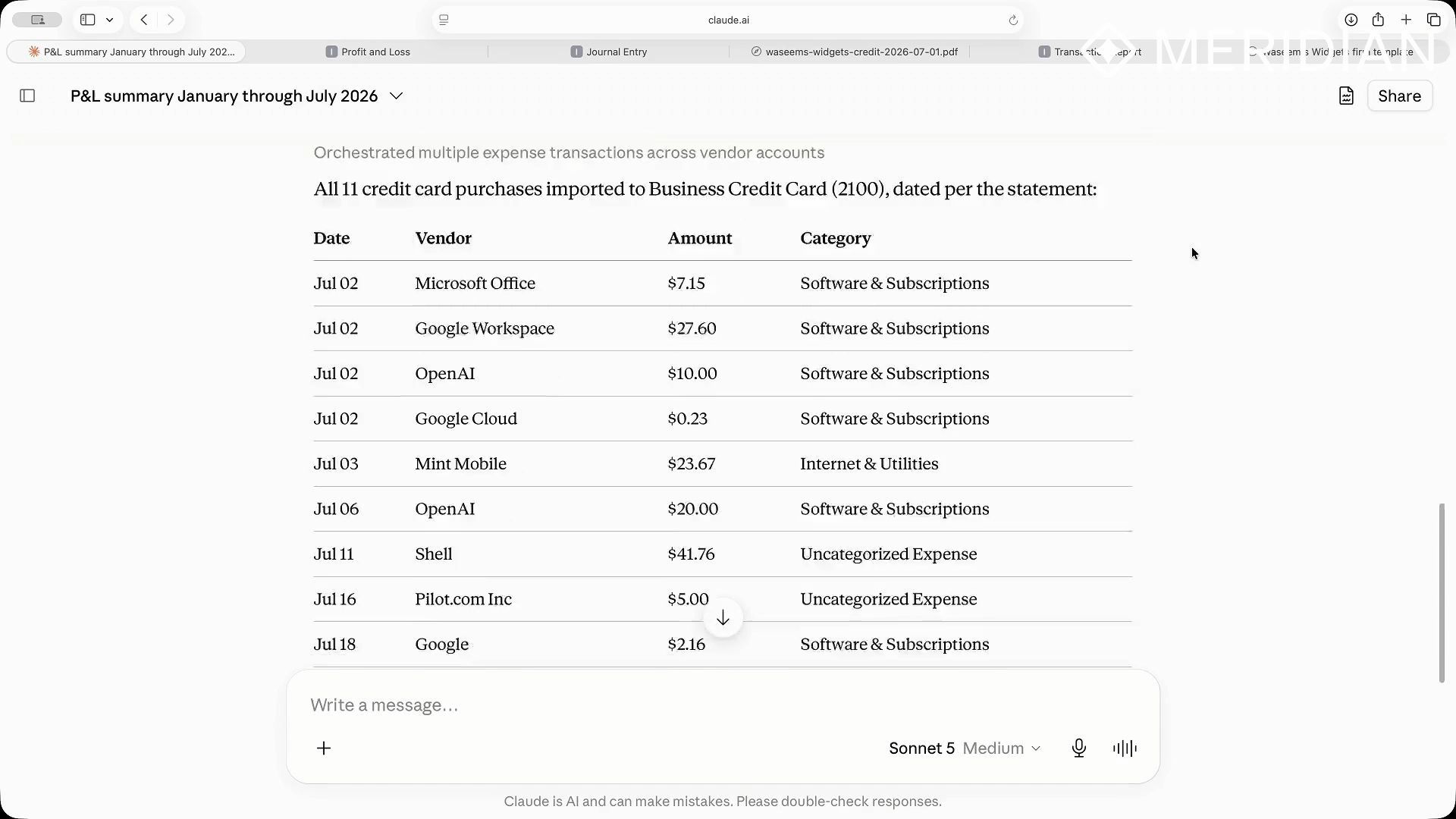1456x819 pixels.
Task: Open the artifacts document icon
Action: point(1346,96)
